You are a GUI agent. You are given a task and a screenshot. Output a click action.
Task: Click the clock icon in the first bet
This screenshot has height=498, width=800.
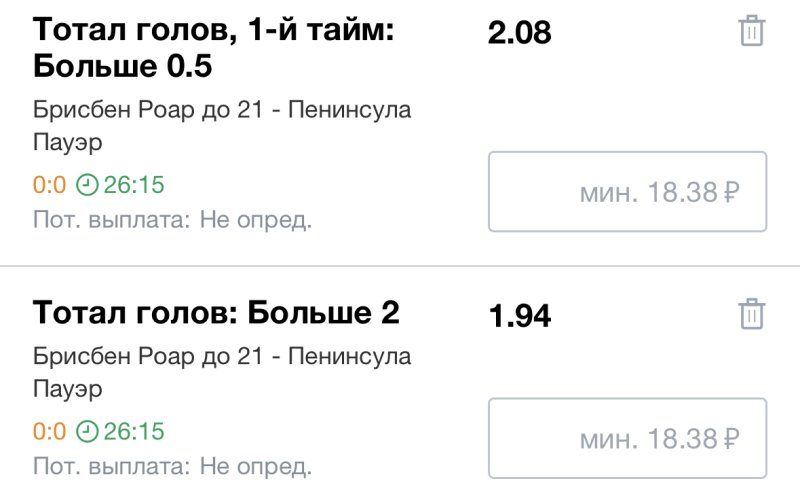(x=88, y=185)
